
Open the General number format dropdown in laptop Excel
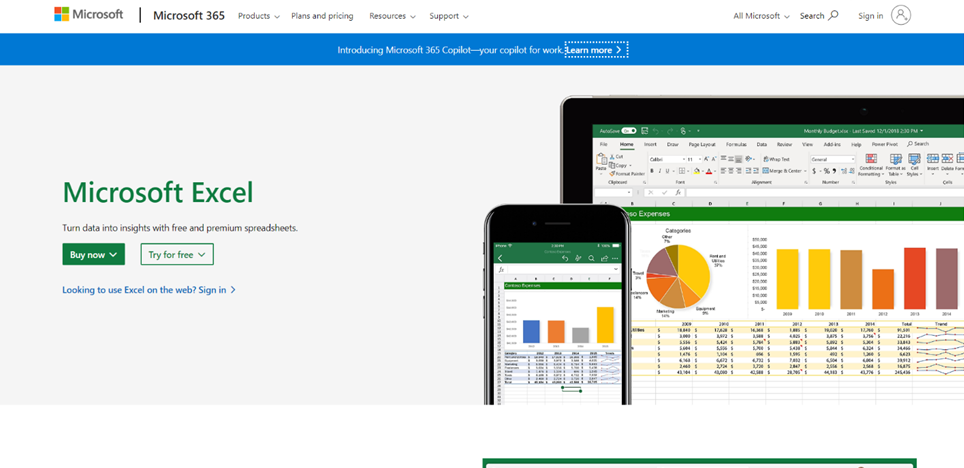[x=832, y=159]
